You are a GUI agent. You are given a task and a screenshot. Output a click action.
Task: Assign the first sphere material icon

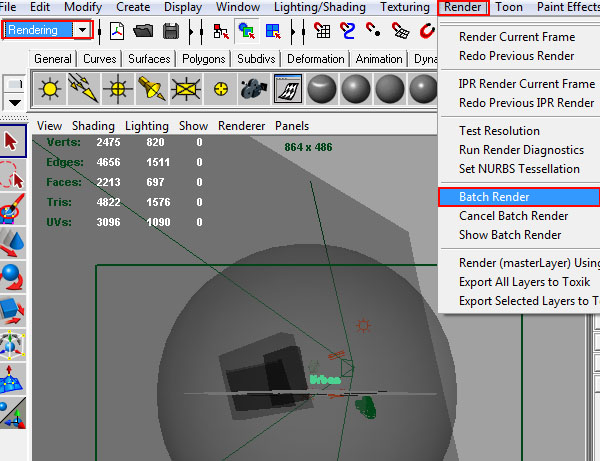[x=321, y=89]
